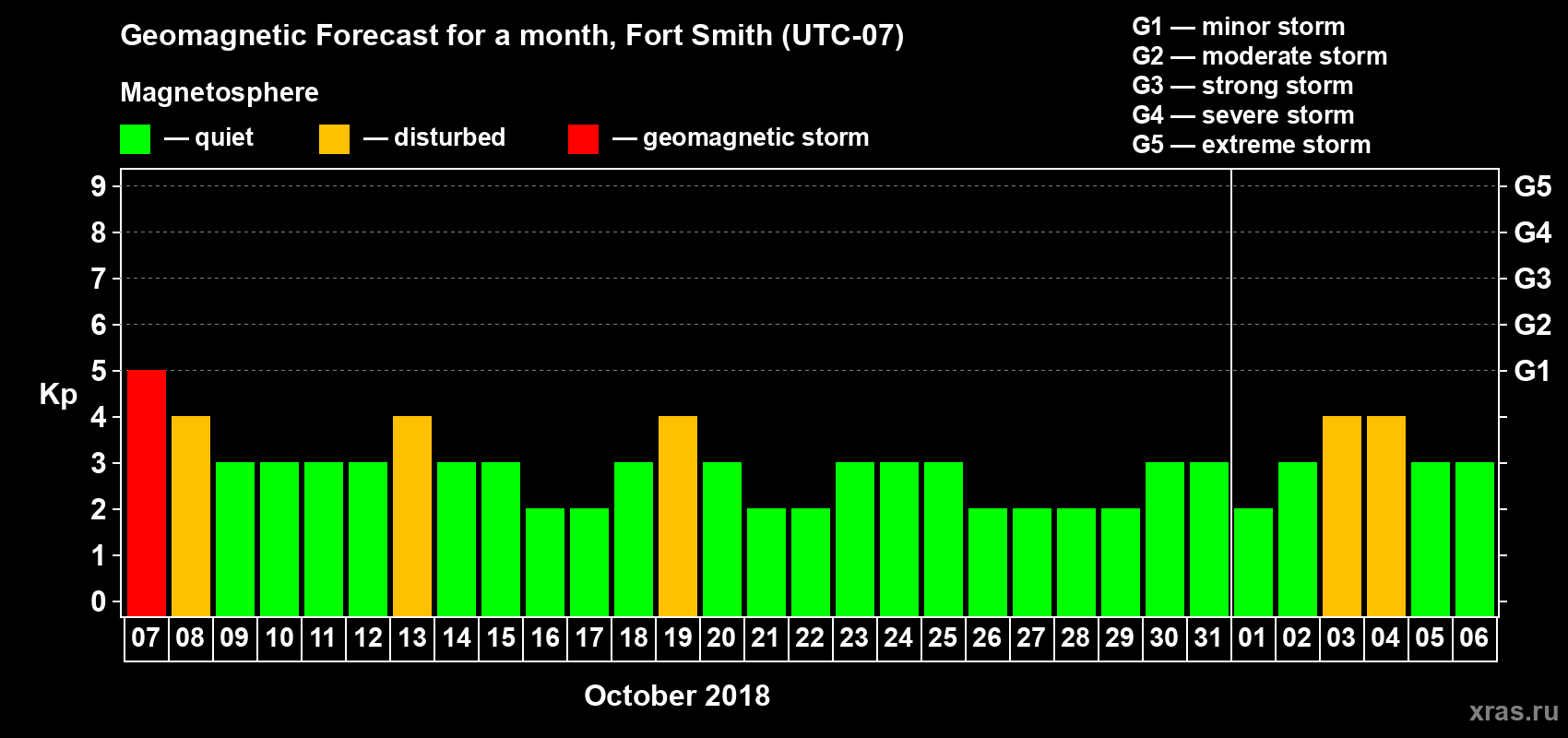Click date label 12 on the axis
Screen dimensions: 1568x738
[367, 637]
